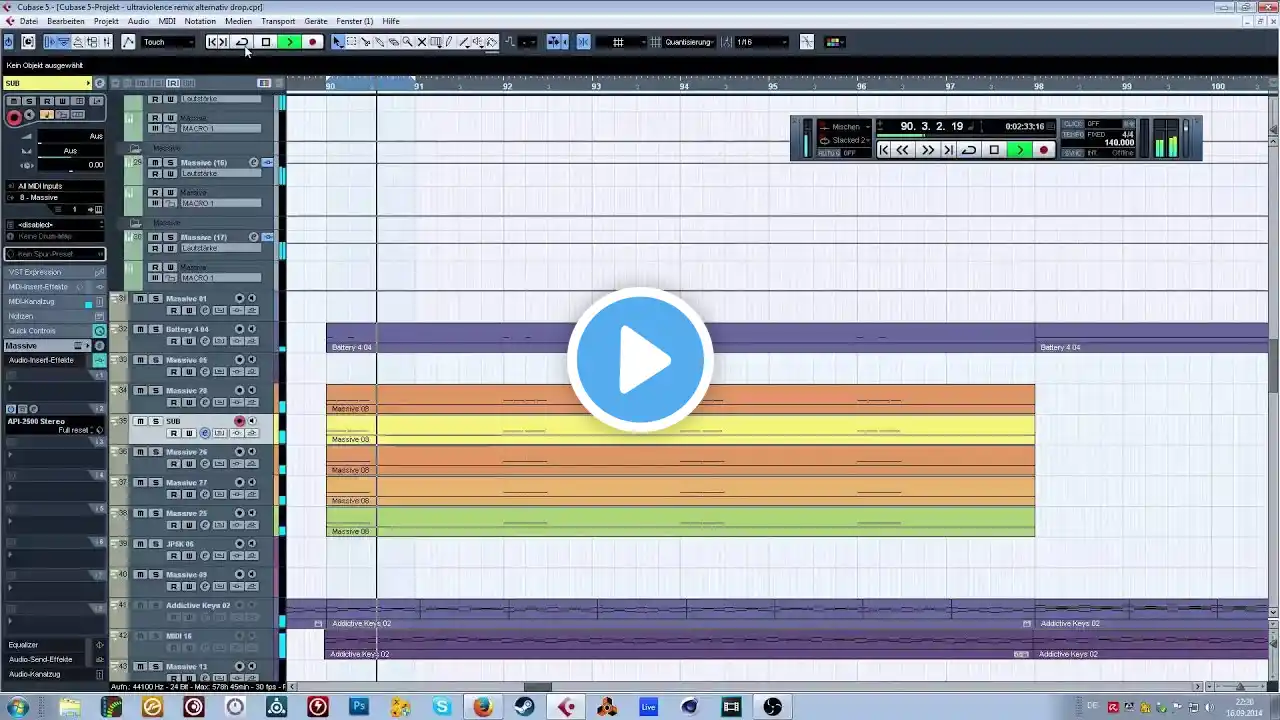Click the ruler at bar 95
The width and height of the screenshot is (1280, 720).
pyautogui.click(x=773, y=86)
